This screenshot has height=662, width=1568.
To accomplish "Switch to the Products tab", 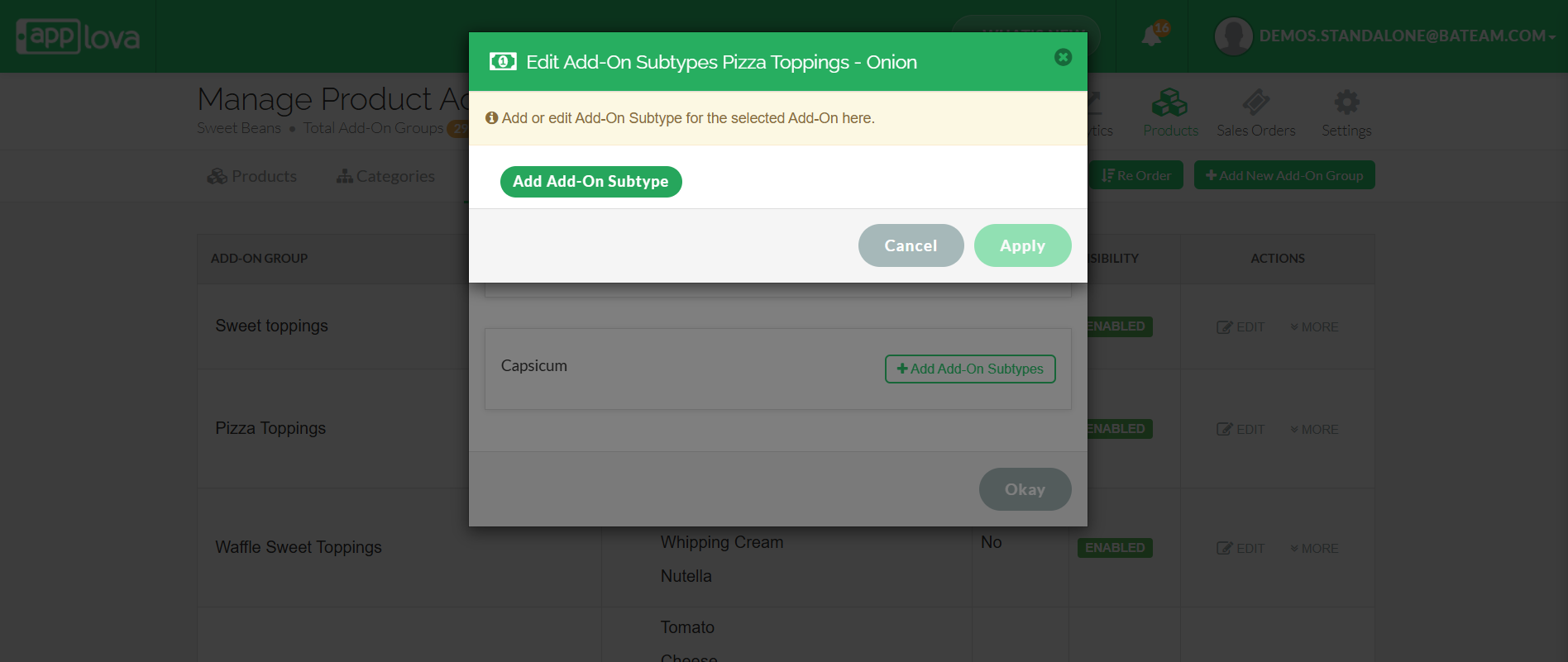I will [x=252, y=176].
